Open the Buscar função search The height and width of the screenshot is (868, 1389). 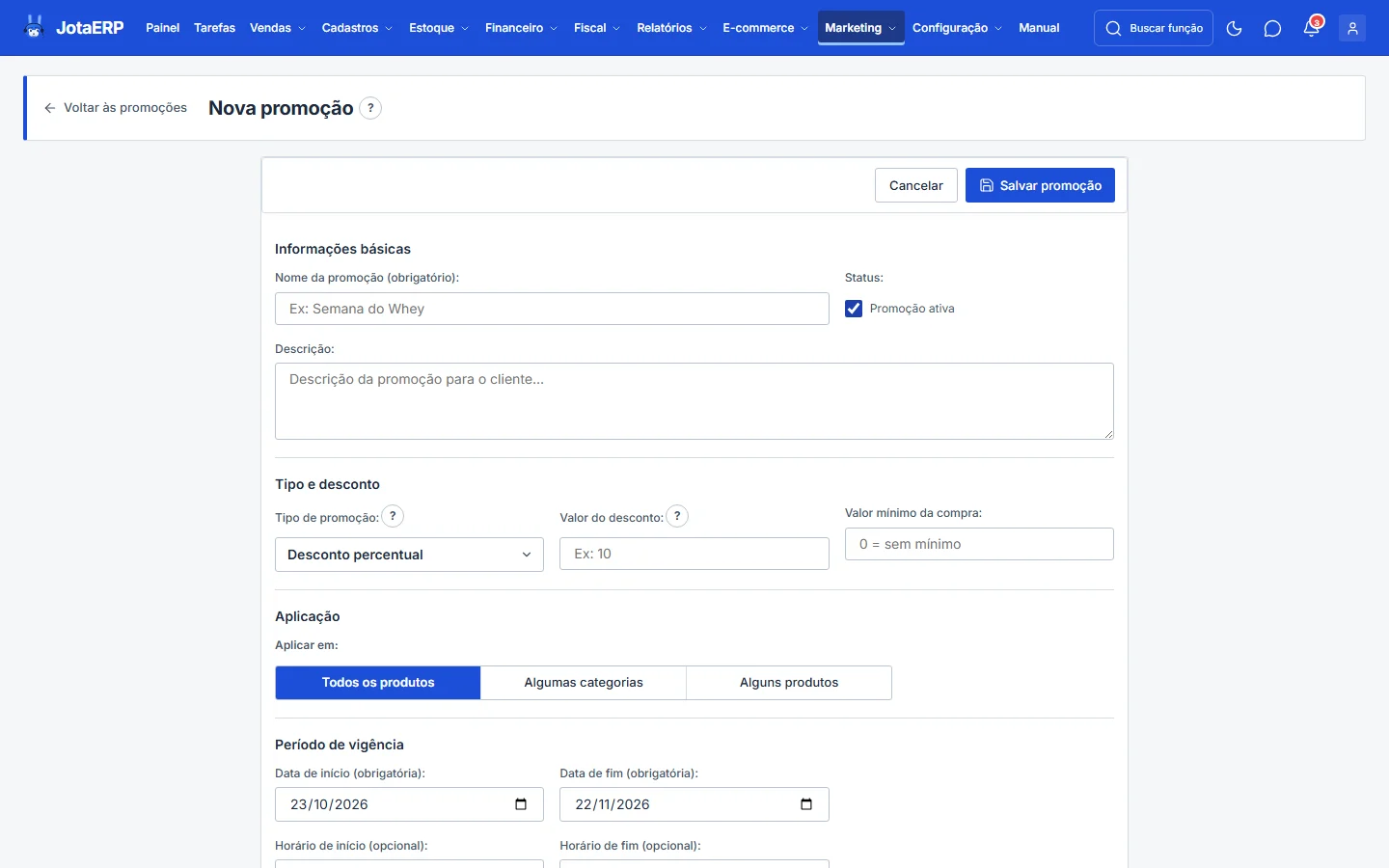1154,28
